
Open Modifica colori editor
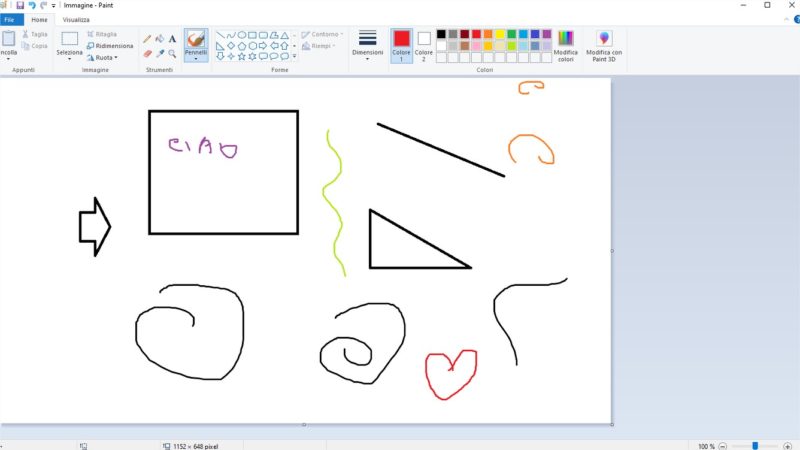[565, 45]
